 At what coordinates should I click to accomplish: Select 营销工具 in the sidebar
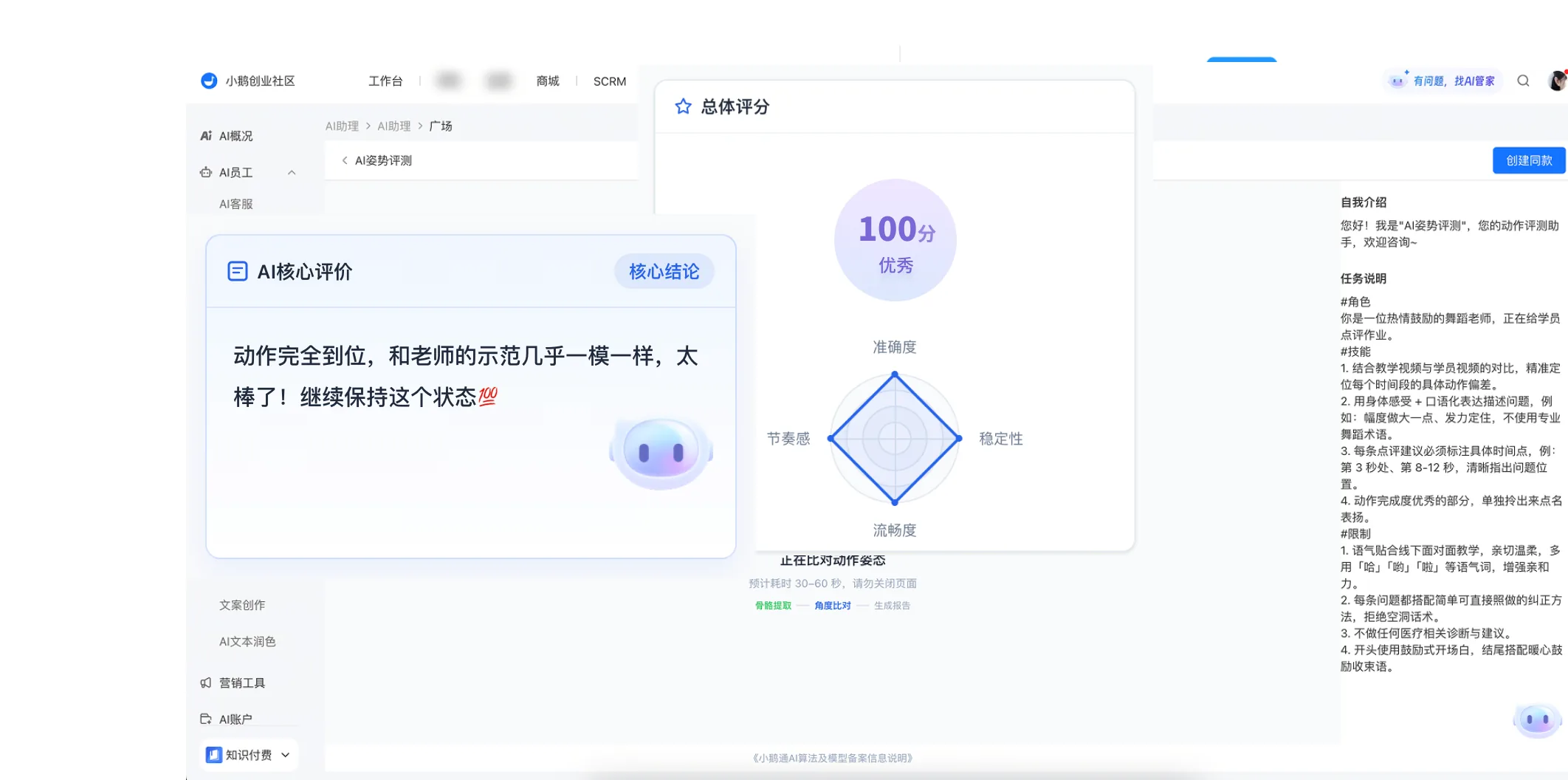[x=242, y=682]
